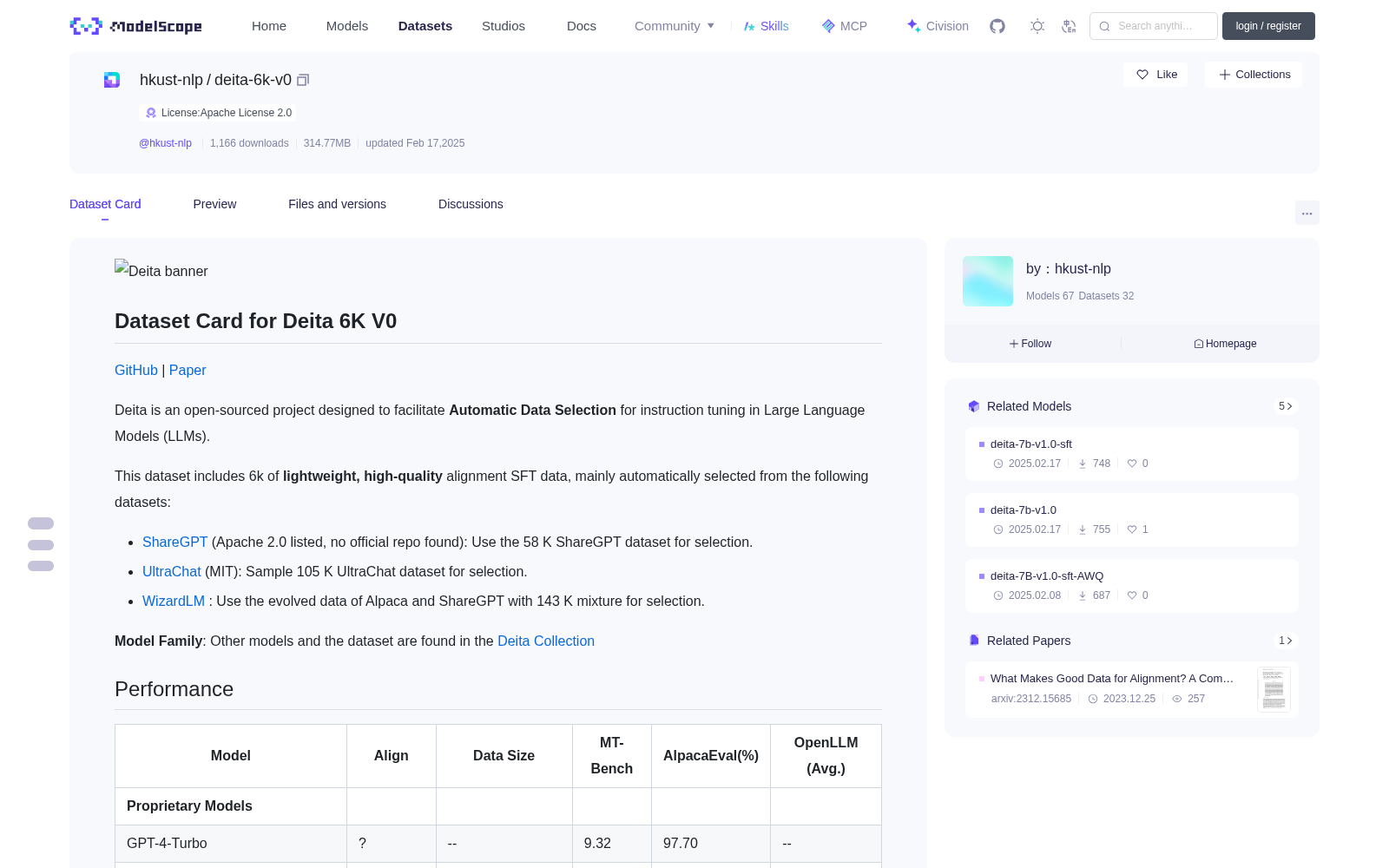This screenshot has width=1389, height=868.
Task: Like the deita-6k-v0 dataset
Action: tap(1156, 75)
